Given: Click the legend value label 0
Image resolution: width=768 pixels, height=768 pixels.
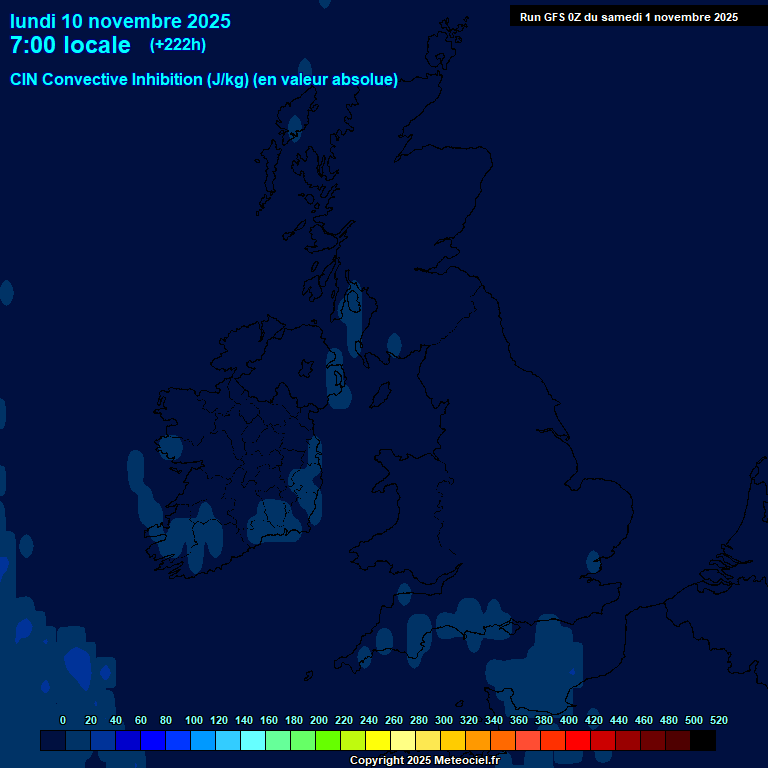Looking at the screenshot, I should point(63,720).
